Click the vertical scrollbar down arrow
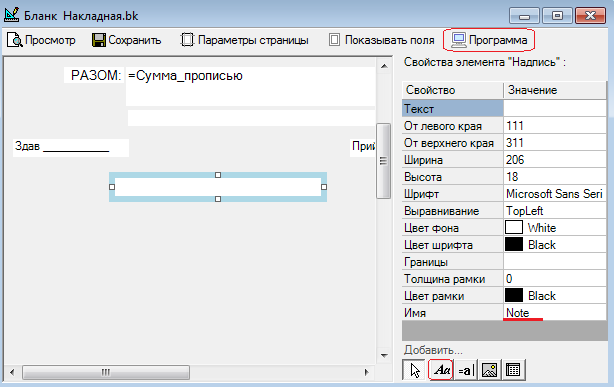 click(384, 356)
